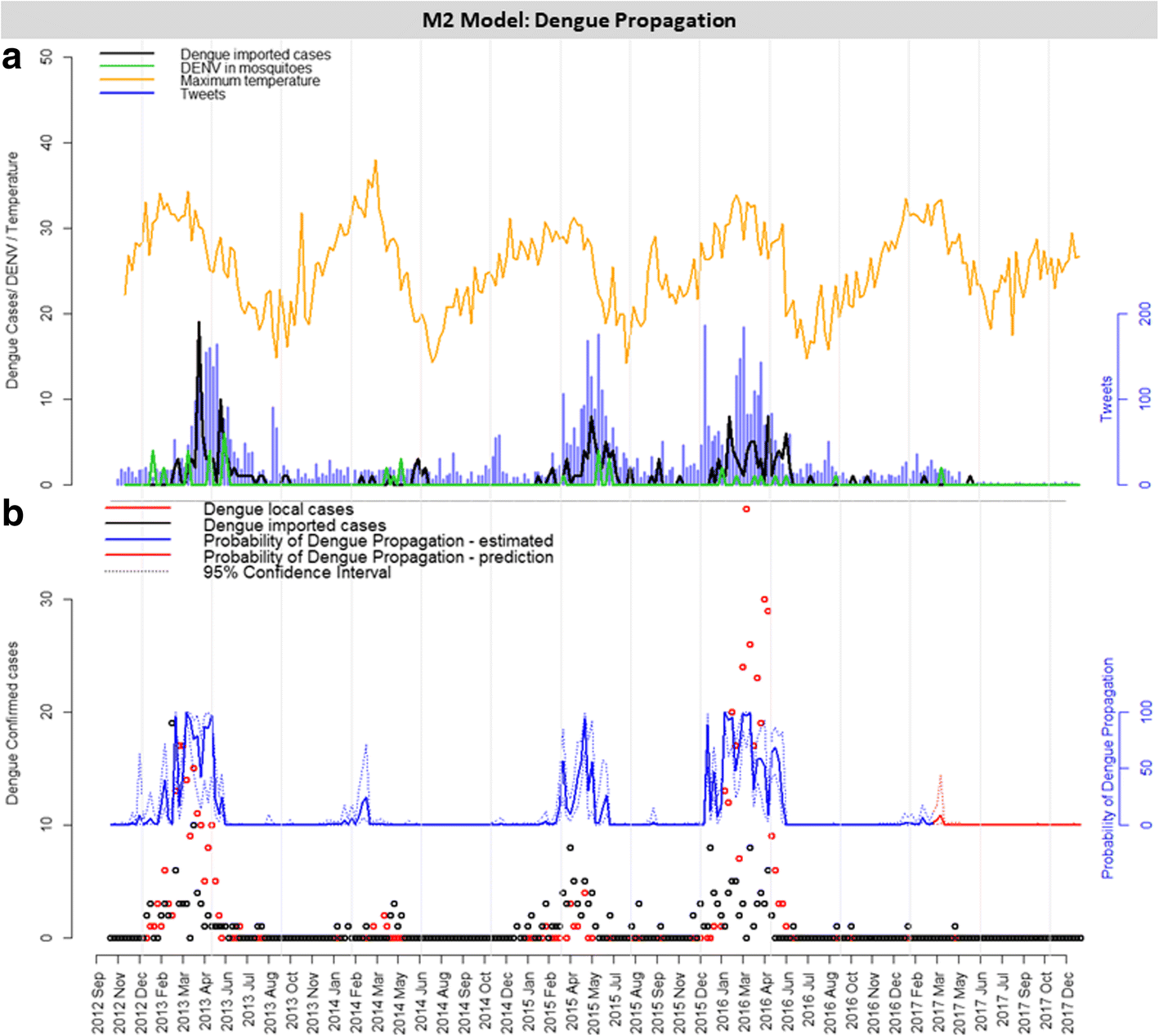The width and height of the screenshot is (1159, 1036).
Task: Click "Dengue local cases" legend entry
Action: 278,510
